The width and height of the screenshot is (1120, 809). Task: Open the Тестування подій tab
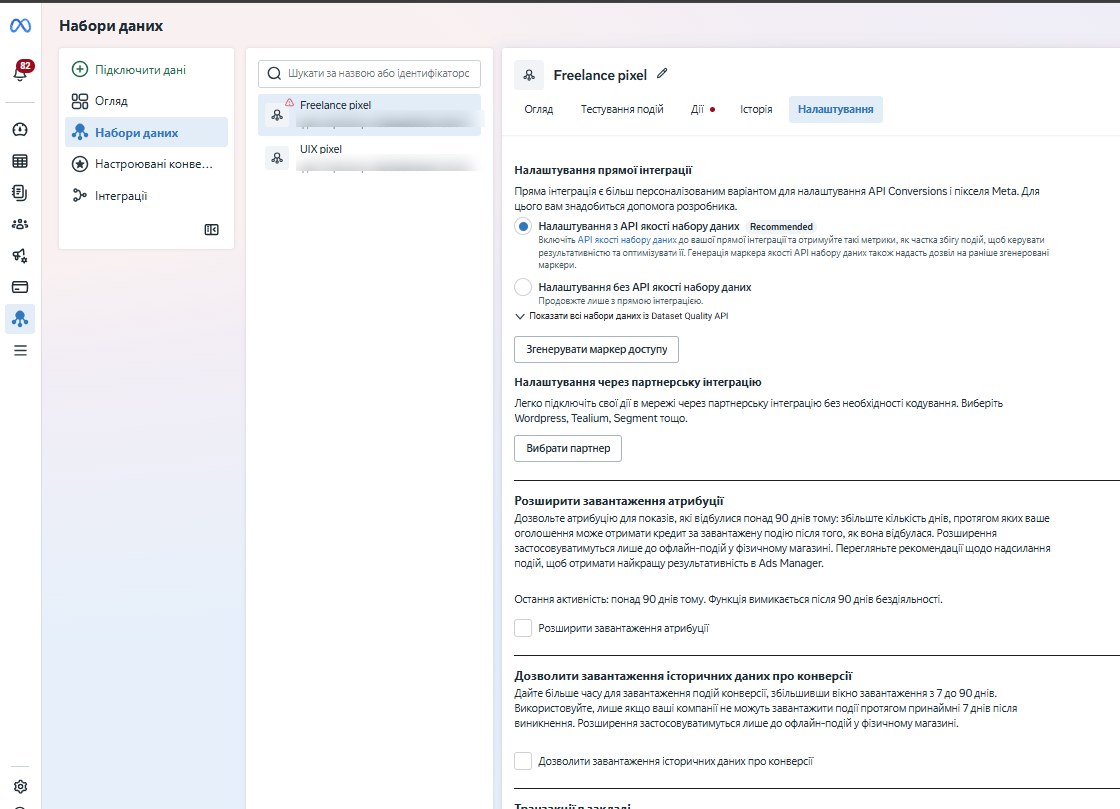tap(622, 109)
